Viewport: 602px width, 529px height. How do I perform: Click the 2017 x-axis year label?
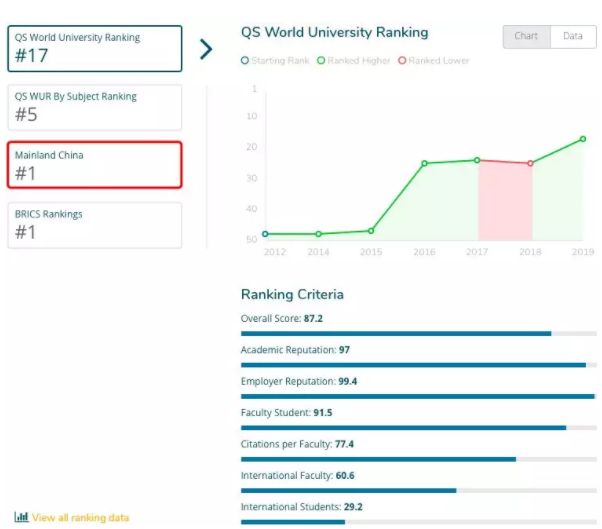(477, 252)
